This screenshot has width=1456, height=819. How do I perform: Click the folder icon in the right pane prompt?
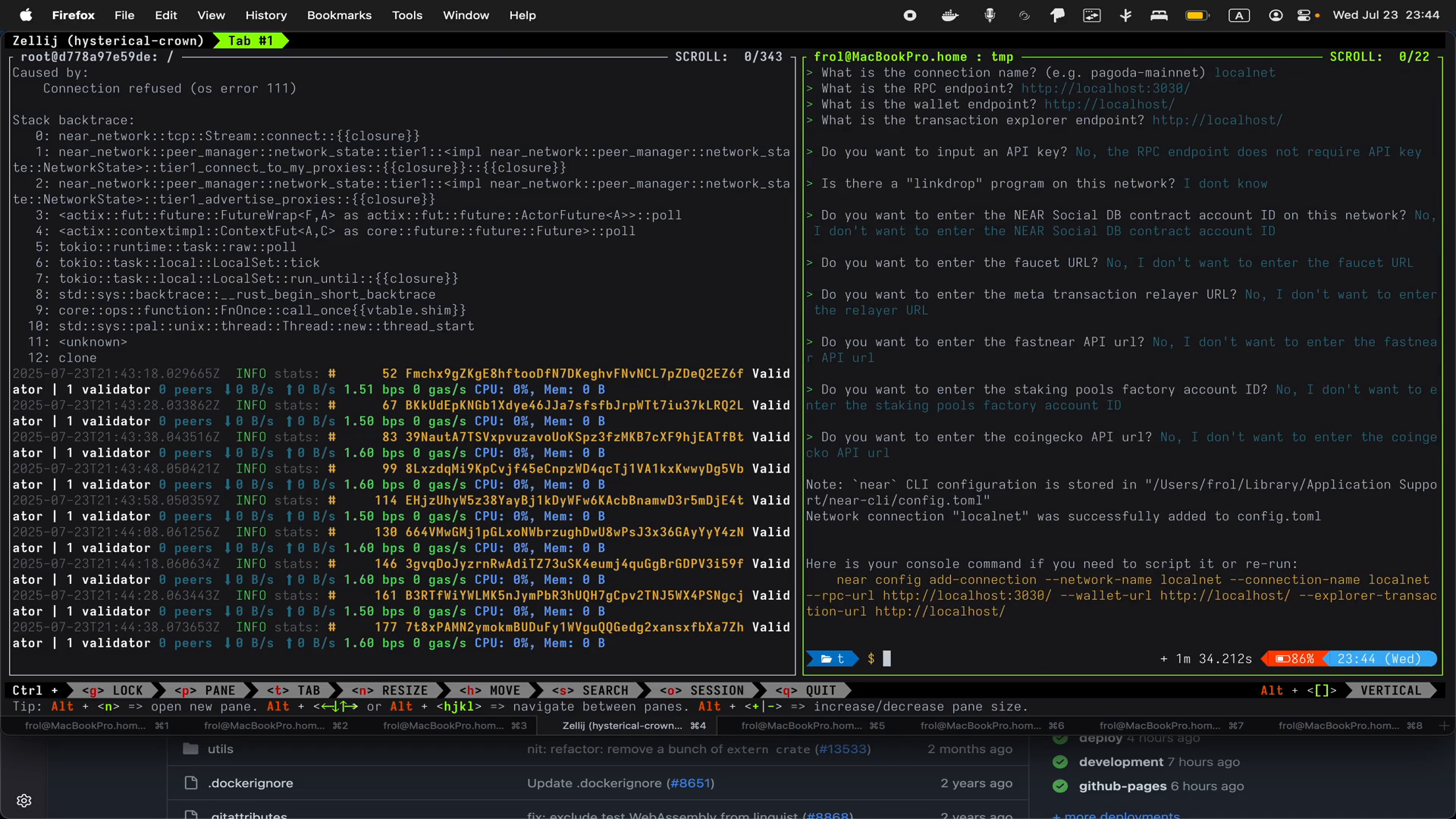(x=827, y=659)
